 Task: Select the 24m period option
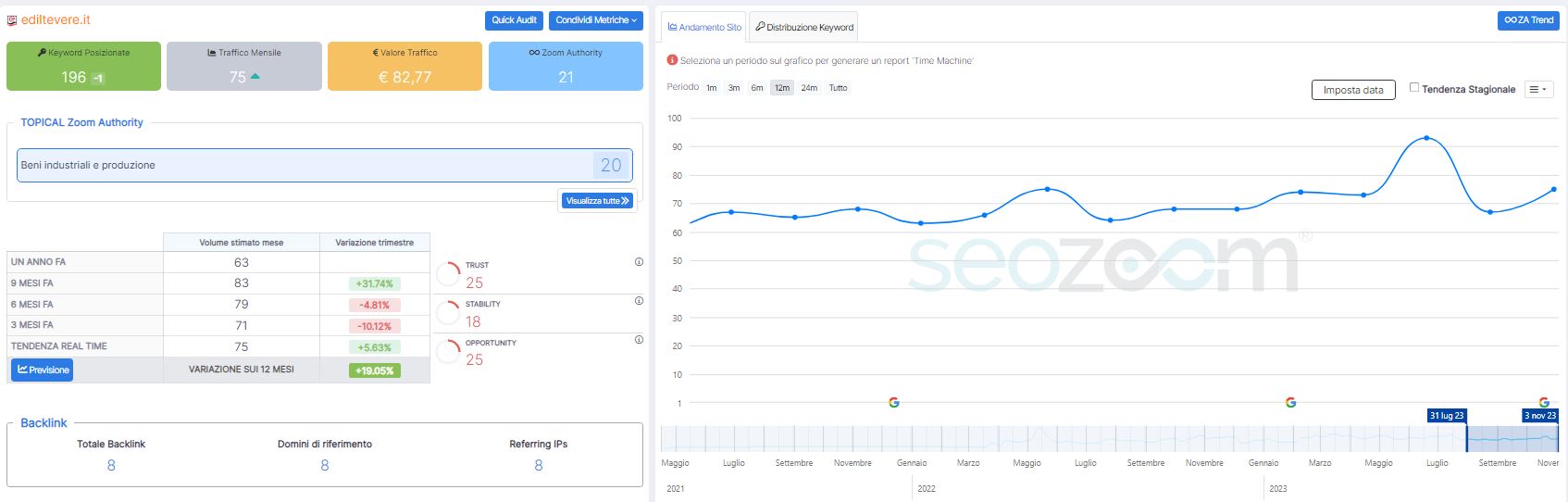tap(809, 88)
